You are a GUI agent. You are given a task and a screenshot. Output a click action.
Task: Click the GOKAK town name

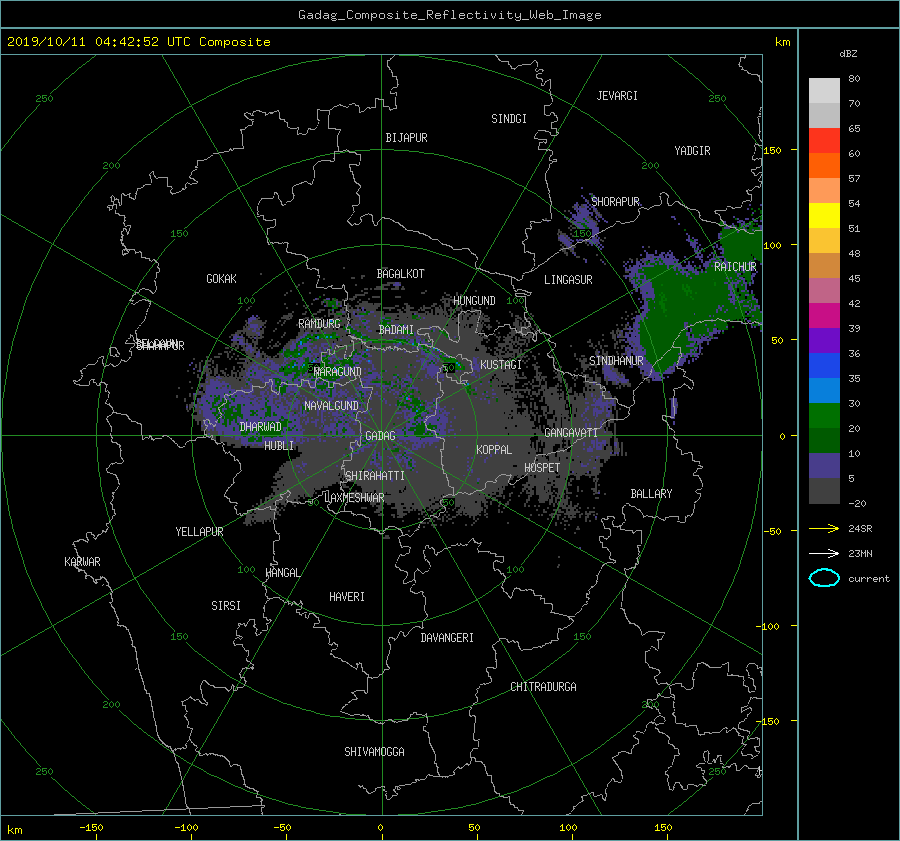click(x=221, y=278)
